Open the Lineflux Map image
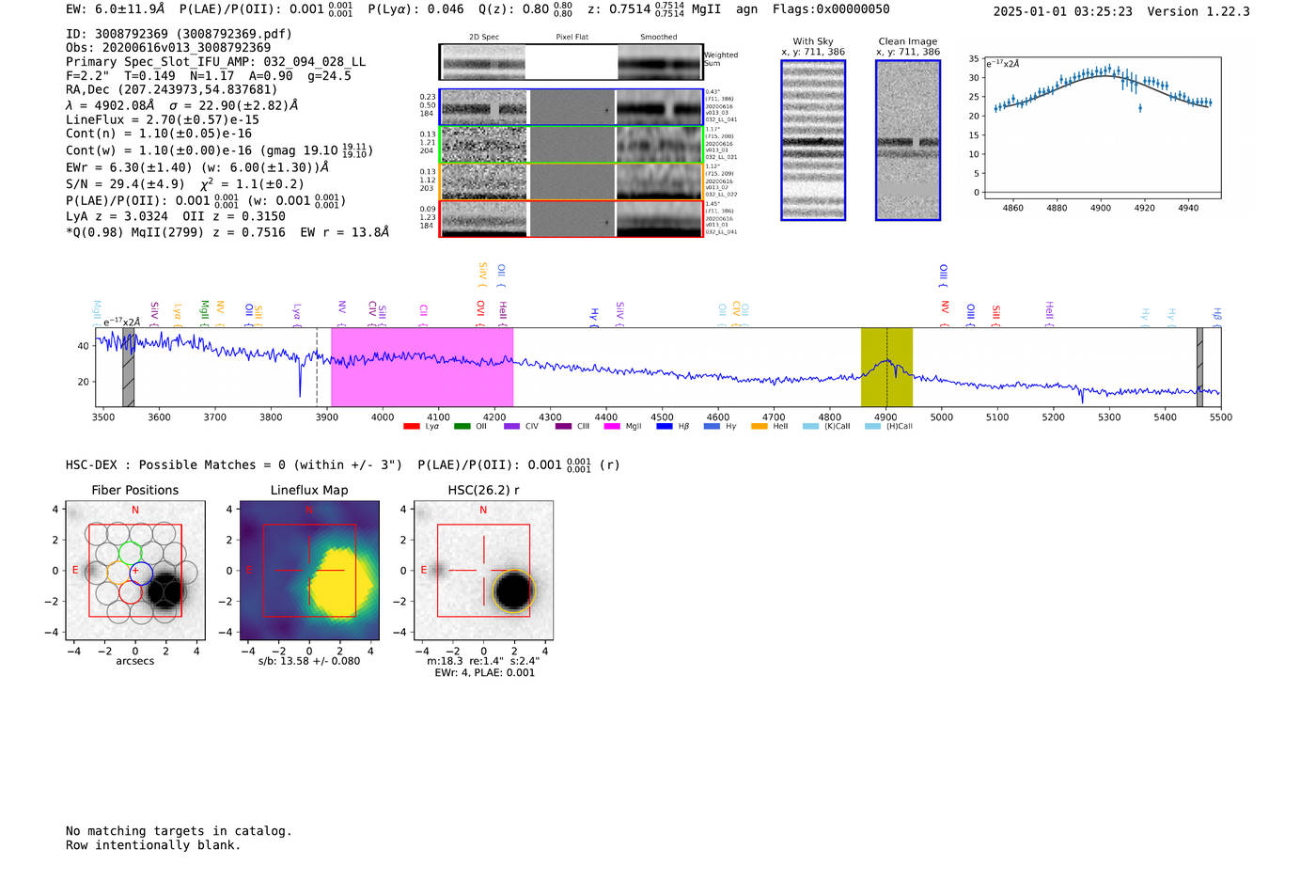The image size is (1316, 896). coord(309,571)
